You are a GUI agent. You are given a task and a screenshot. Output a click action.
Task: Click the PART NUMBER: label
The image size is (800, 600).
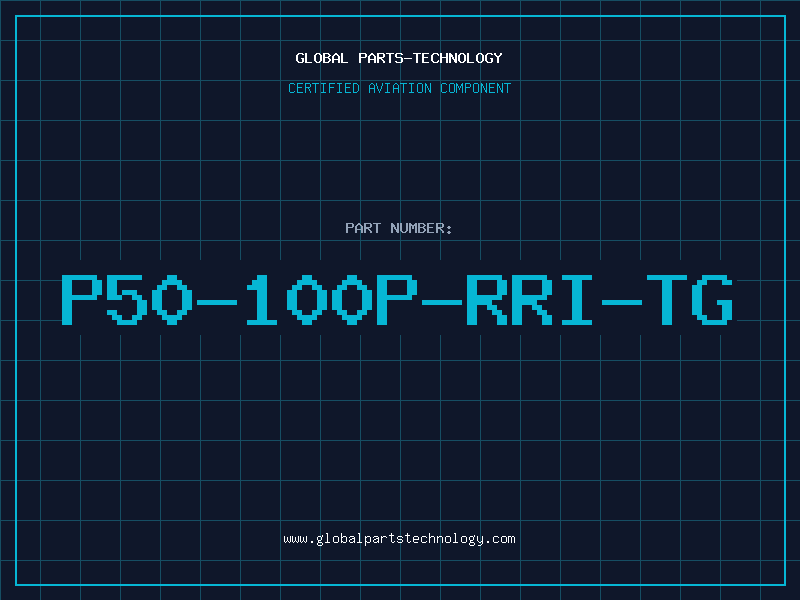pos(399,228)
